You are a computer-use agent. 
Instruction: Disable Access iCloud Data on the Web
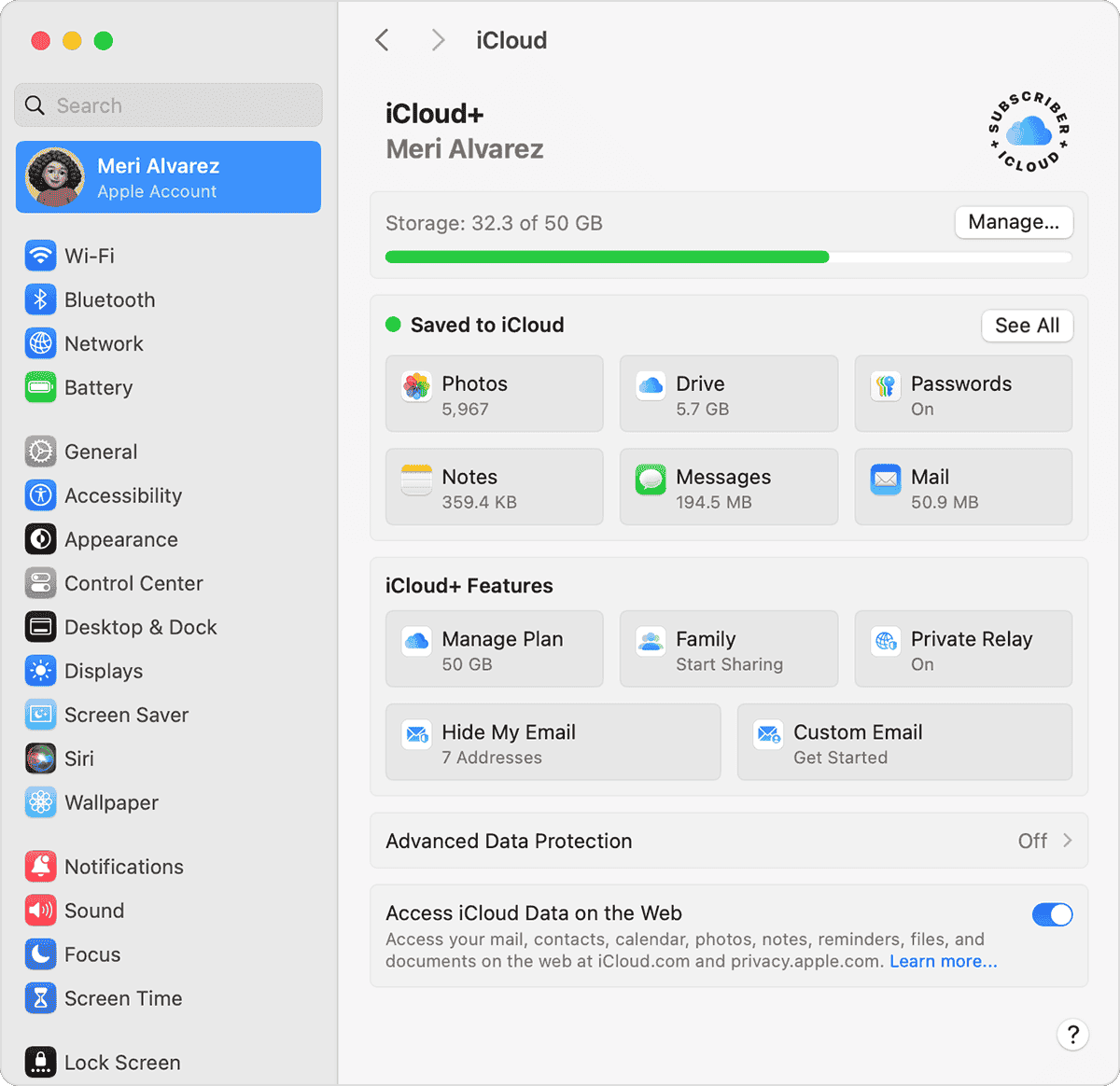pyautogui.click(x=1052, y=914)
